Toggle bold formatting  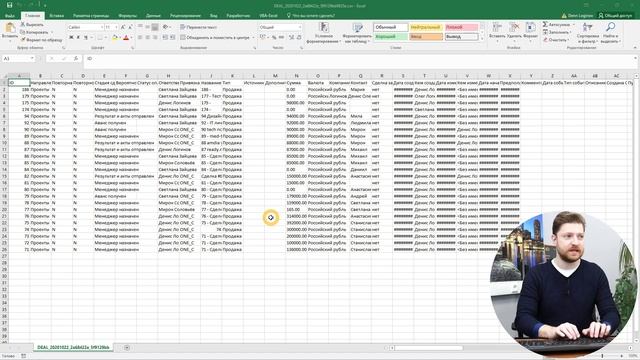pyautogui.click(x=71, y=38)
